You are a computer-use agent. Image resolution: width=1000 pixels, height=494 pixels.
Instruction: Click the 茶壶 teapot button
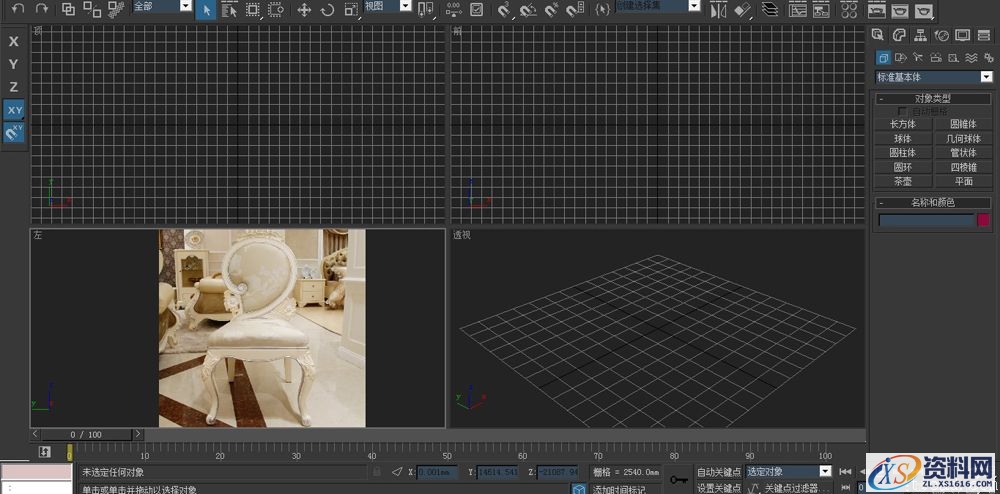click(902, 181)
